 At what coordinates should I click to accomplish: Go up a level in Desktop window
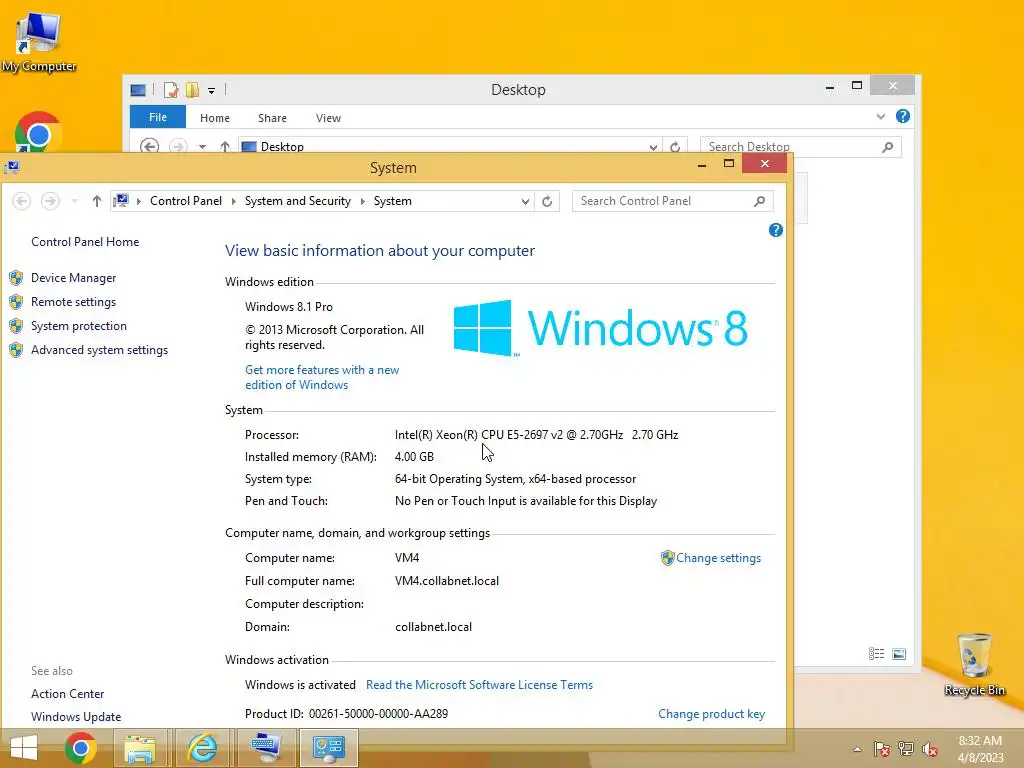pyautogui.click(x=225, y=146)
